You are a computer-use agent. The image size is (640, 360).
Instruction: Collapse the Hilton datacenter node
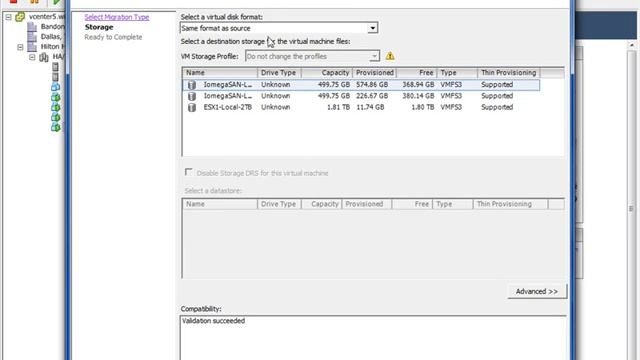click(x=20, y=47)
